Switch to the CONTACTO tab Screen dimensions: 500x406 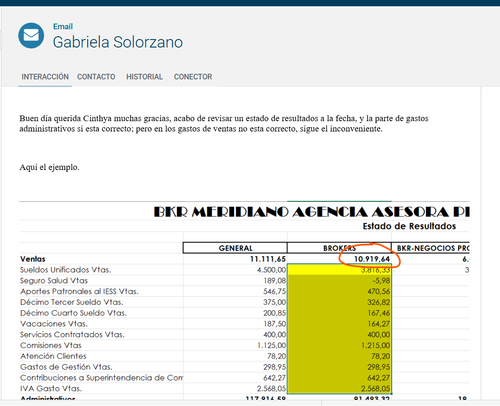[x=96, y=77]
